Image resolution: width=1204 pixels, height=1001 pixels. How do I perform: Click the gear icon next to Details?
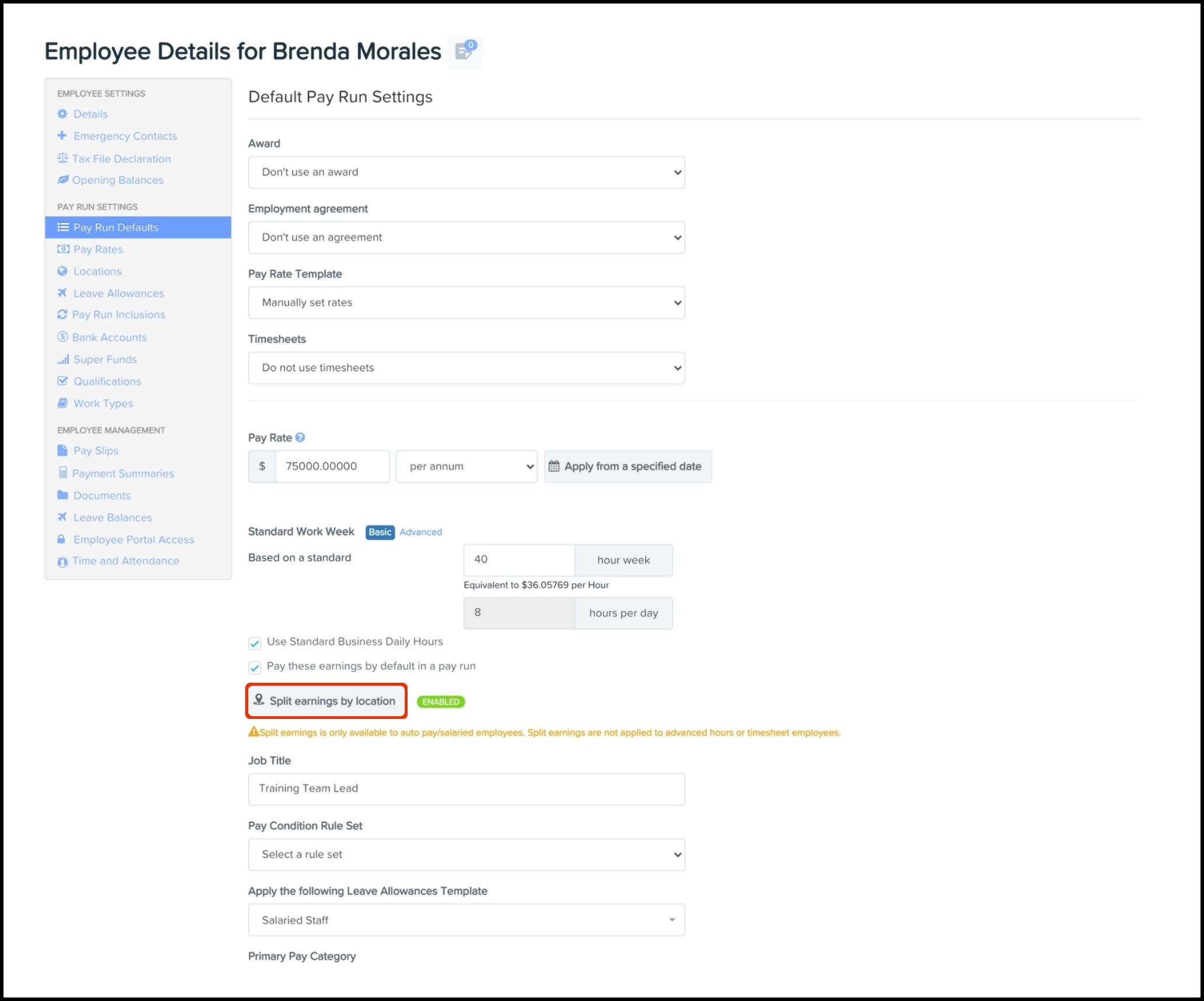pyautogui.click(x=62, y=114)
